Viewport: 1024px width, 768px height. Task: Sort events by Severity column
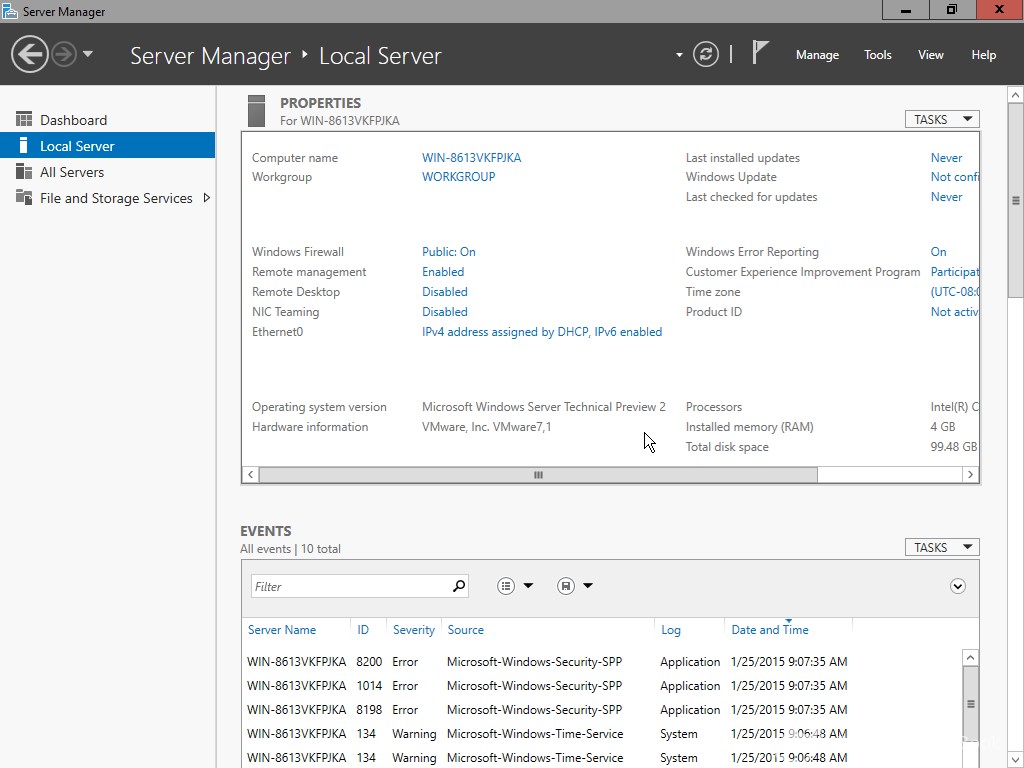413,630
